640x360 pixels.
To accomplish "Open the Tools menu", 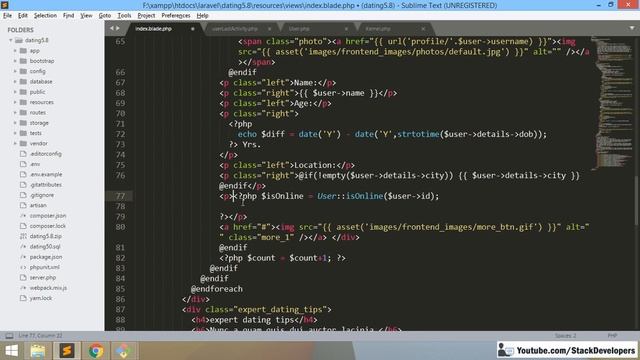I will (124, 16).
